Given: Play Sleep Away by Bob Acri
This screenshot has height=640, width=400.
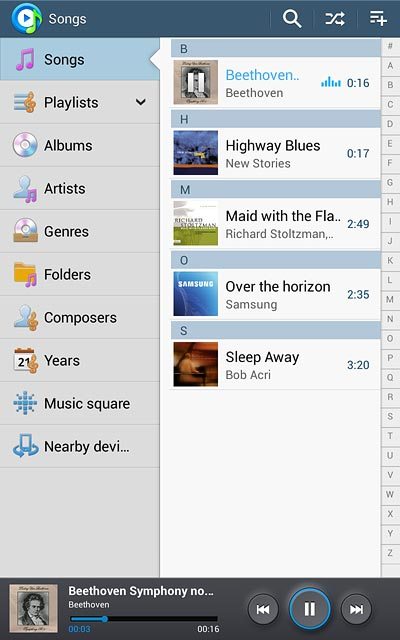Looking at the screenshot, I should click(276, 364).
